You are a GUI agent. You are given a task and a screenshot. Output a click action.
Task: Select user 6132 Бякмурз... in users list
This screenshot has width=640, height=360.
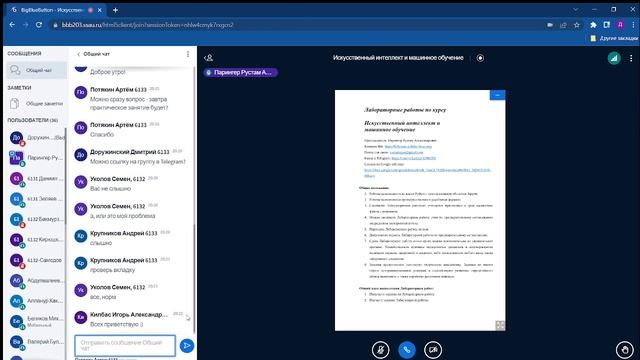pyautogui.click(x=37, y=219)
